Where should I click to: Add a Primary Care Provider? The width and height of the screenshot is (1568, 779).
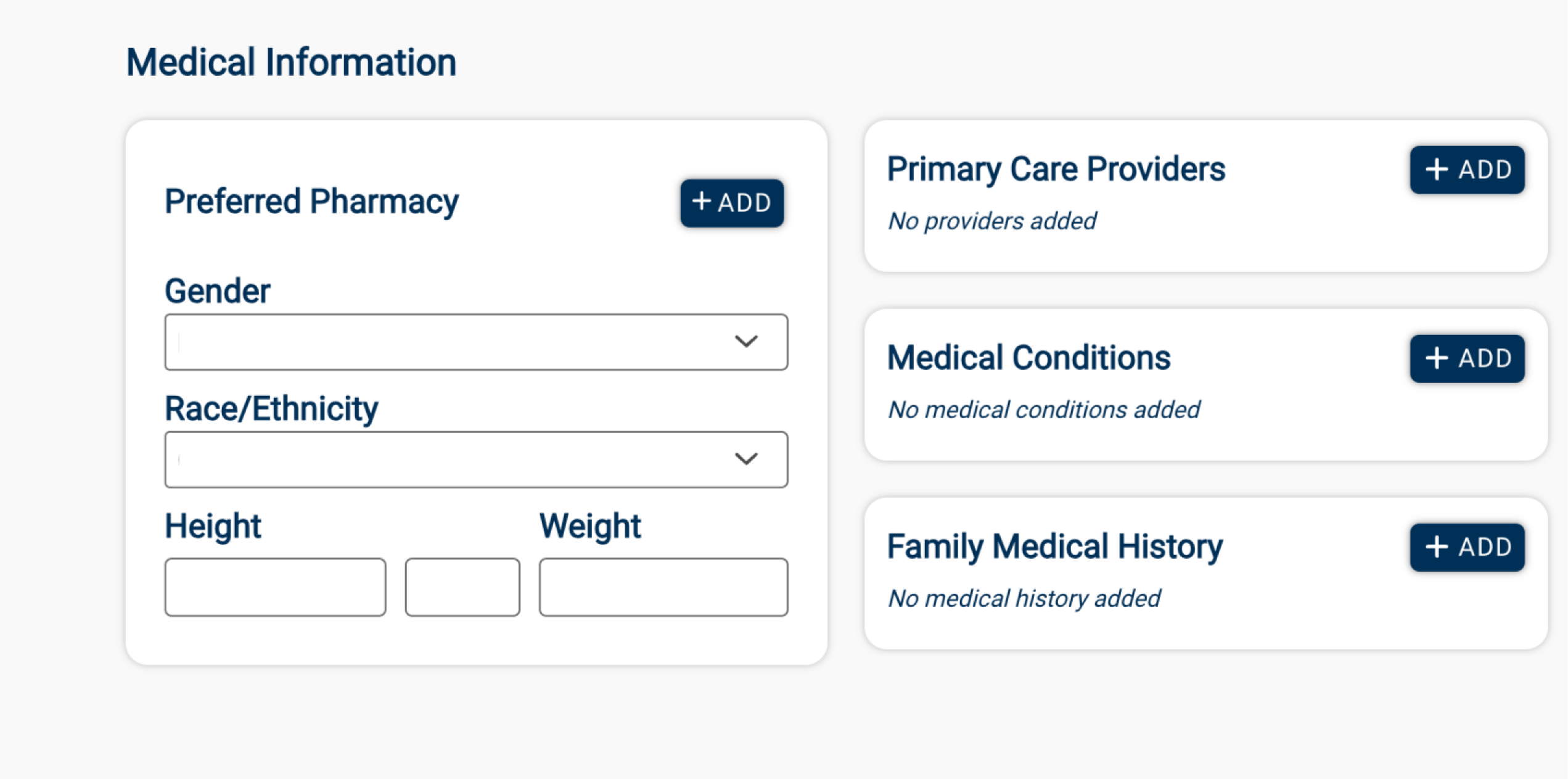(x=1467, y=170)
